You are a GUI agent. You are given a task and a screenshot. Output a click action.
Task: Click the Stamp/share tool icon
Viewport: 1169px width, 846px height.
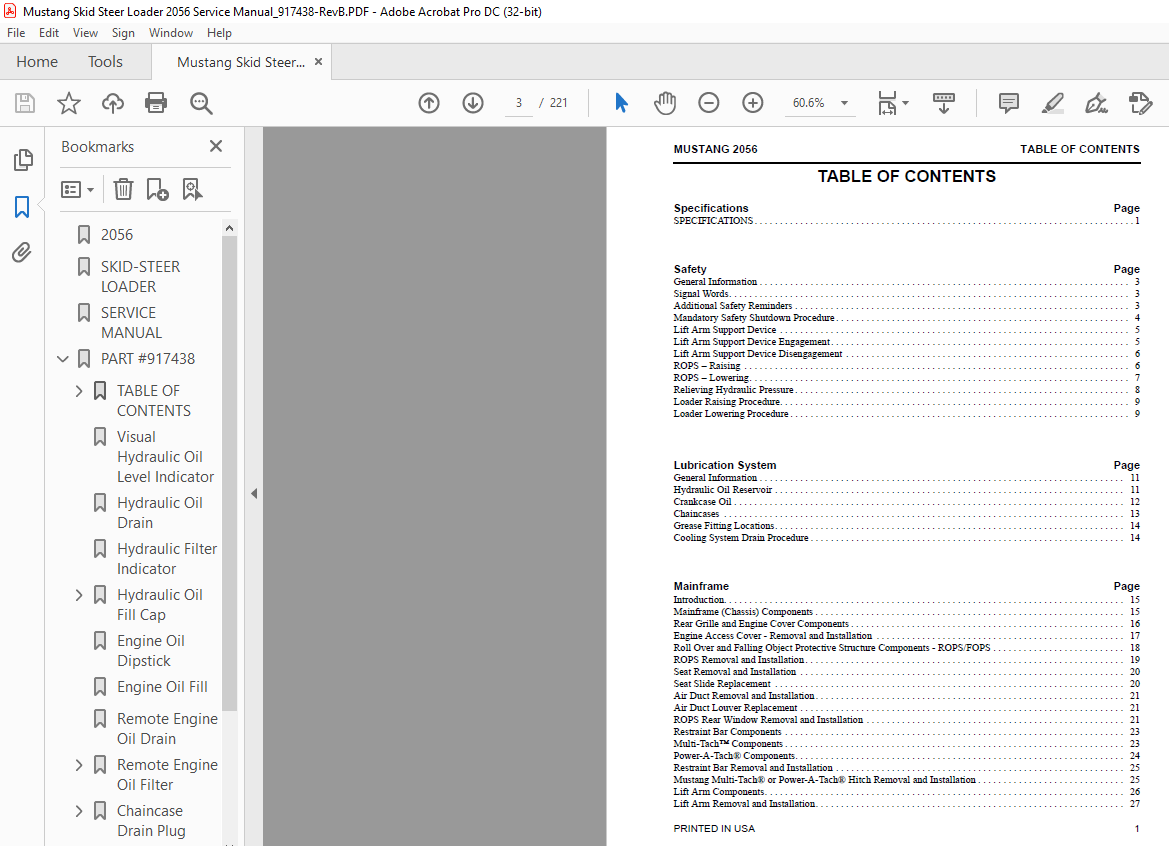click(x=1141, y=103)
